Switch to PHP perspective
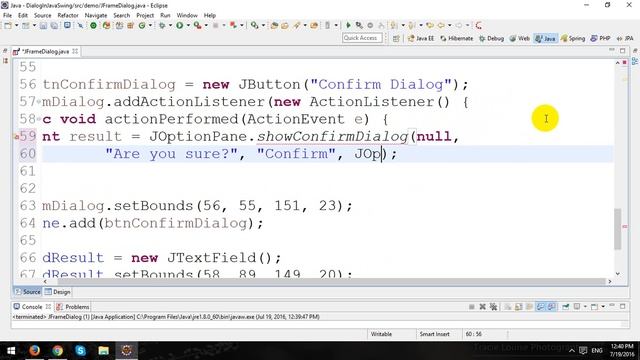The image size is (640, 360). tap(600, 38)
